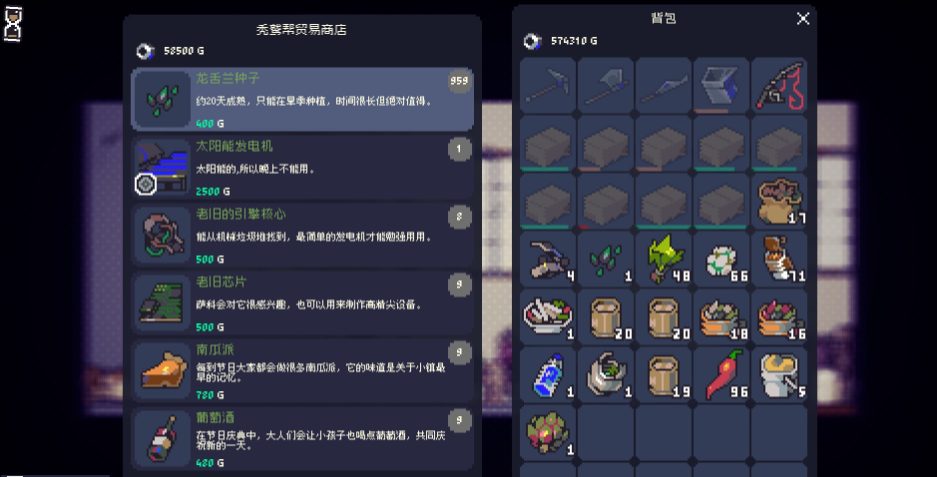Select the blue water bottle item
Viewport: 937px width, 477px height.
pos(547,375)
